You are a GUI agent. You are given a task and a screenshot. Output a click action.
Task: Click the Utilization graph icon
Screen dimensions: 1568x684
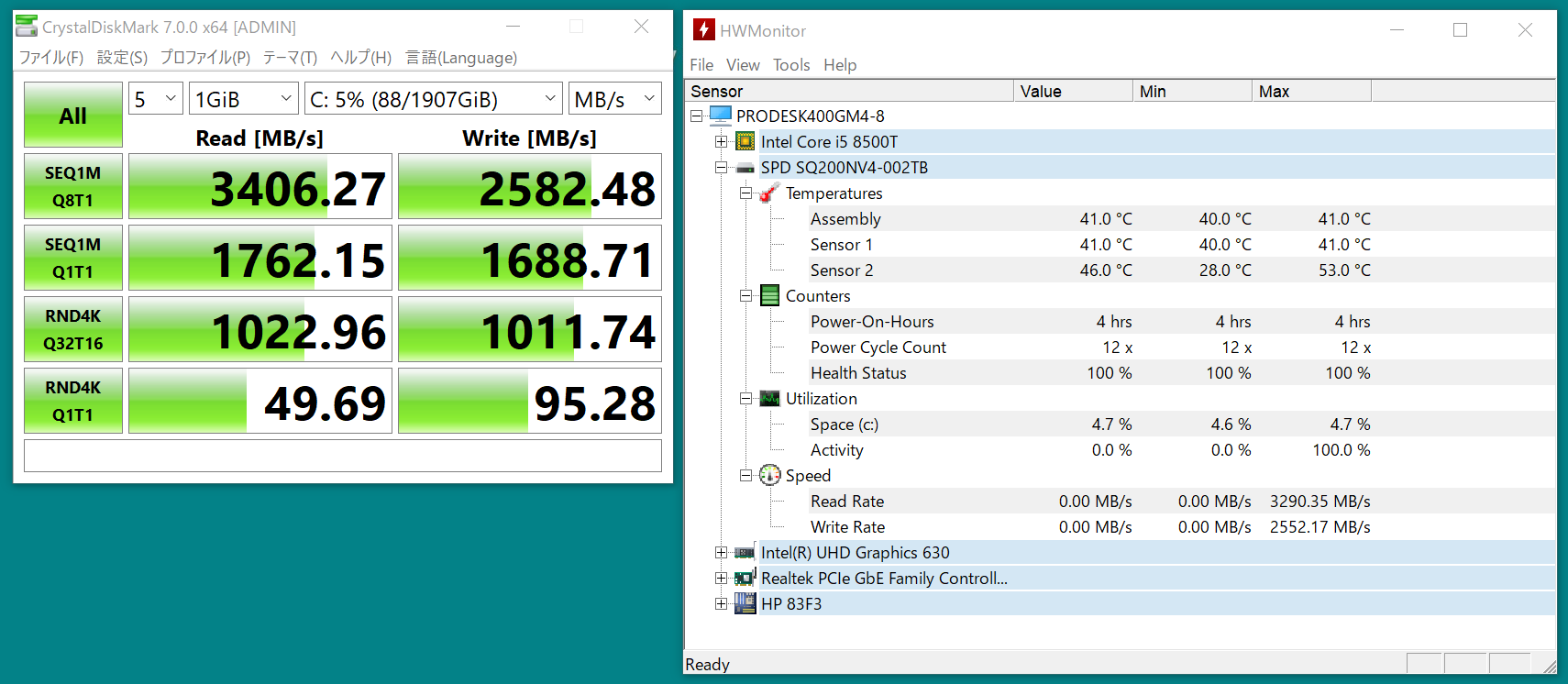770,399
